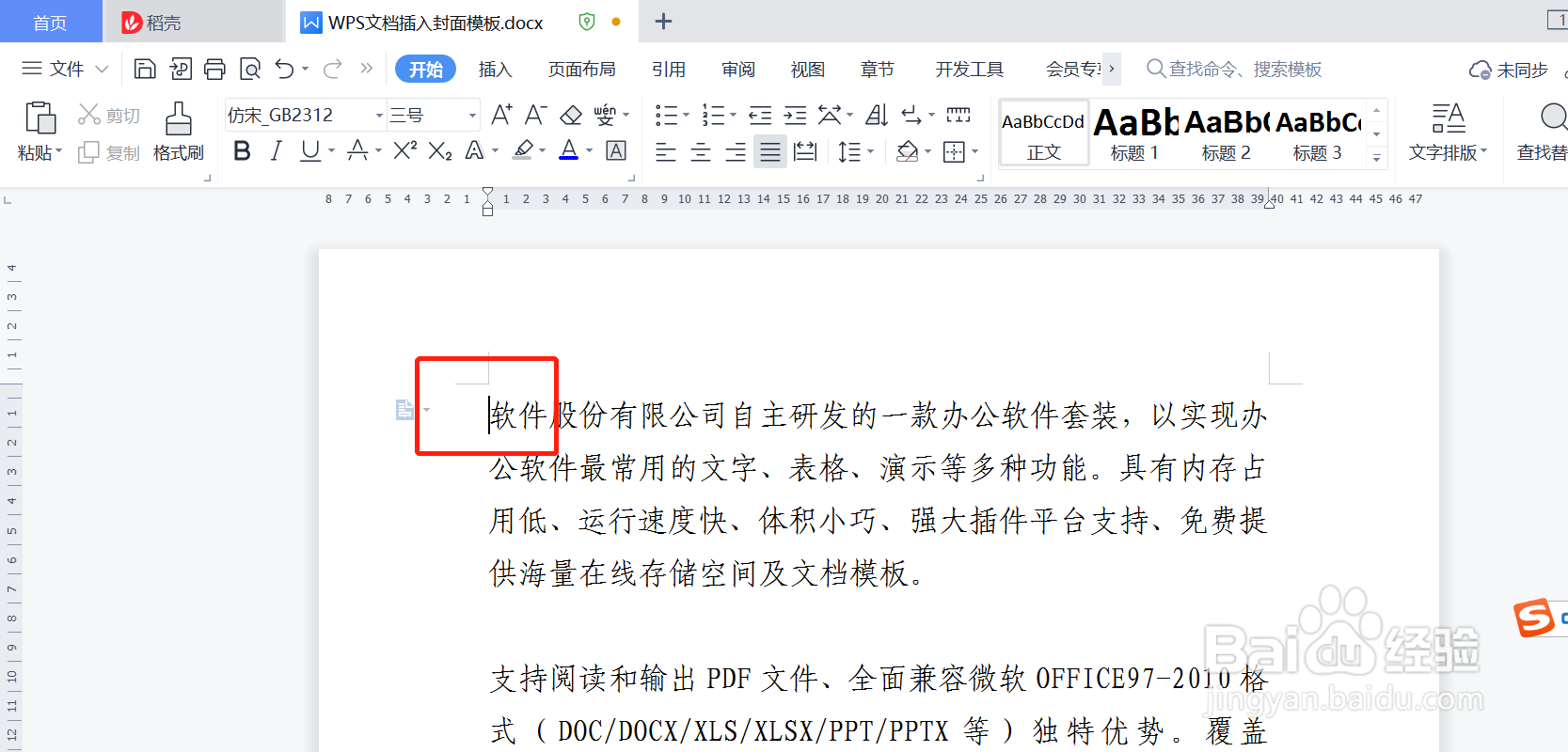Screen dimensions: 1568x752
Task: Open the font color dropdown arrow
Action: (x=590, y=151)
